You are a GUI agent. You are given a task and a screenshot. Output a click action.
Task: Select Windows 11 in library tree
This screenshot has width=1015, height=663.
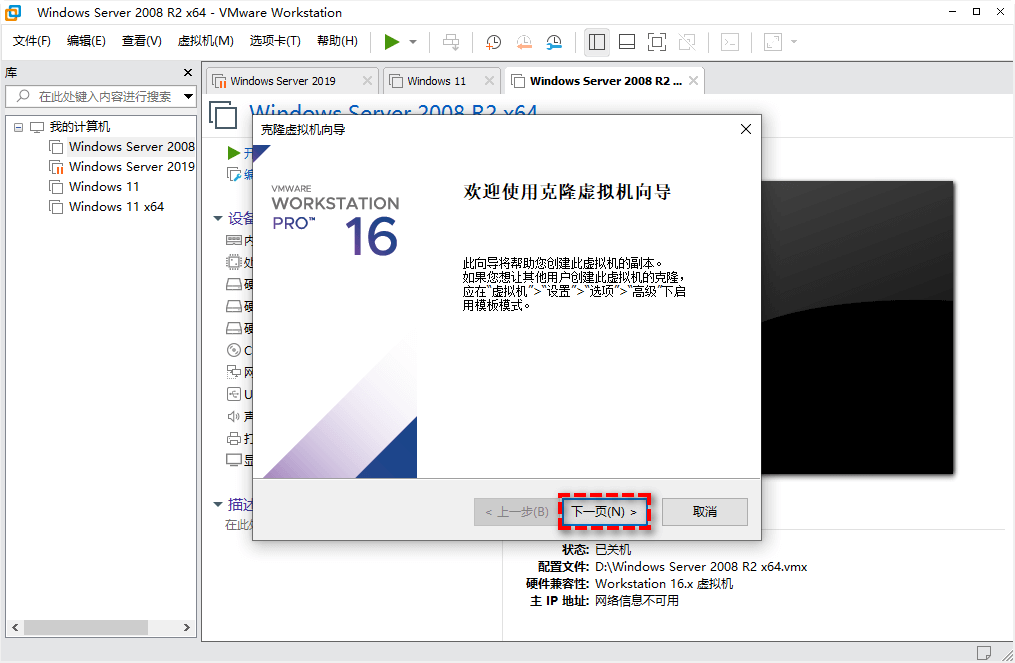104,187
